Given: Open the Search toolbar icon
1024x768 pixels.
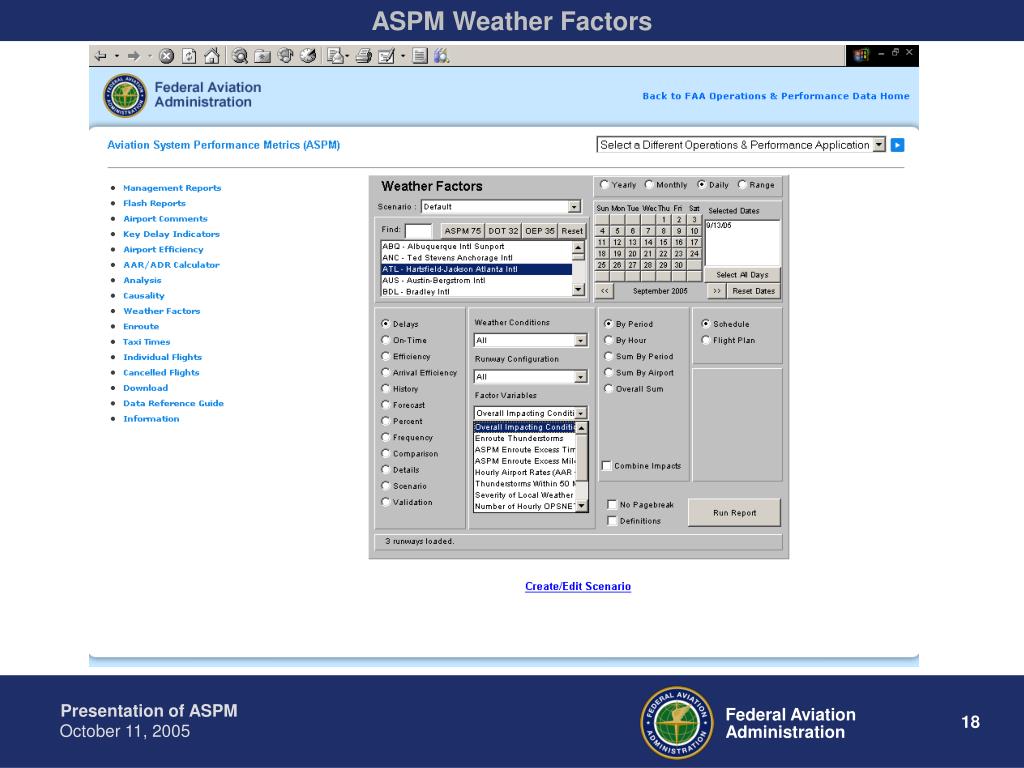Looking at the screenshot, I should pyautogui.click(x=240, y=56).
